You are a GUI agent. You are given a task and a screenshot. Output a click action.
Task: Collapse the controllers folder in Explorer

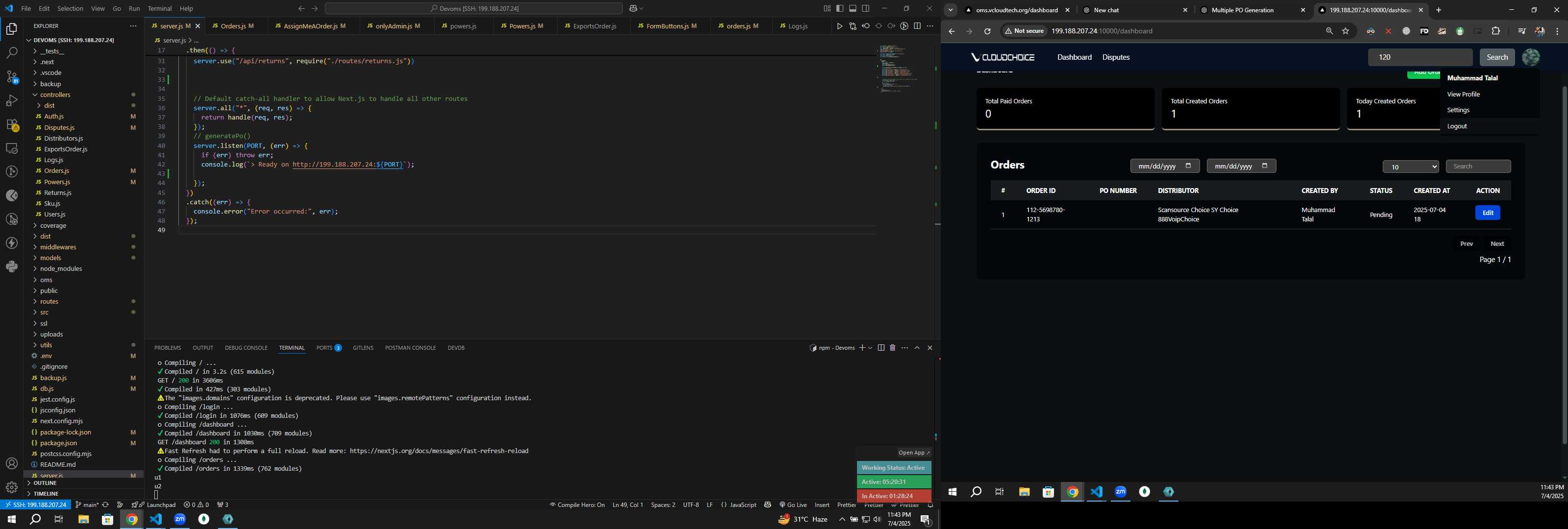(55, 95)
